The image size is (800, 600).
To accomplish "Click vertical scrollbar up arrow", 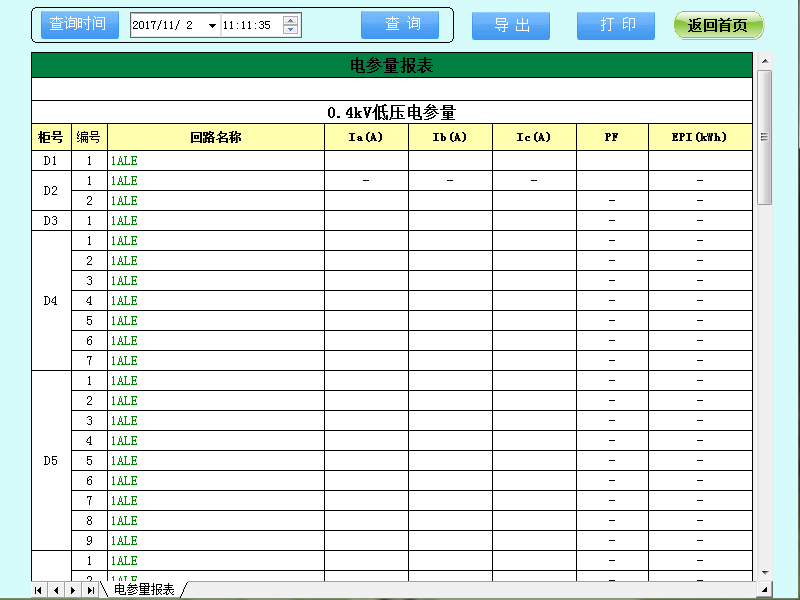I will point(764,61).
